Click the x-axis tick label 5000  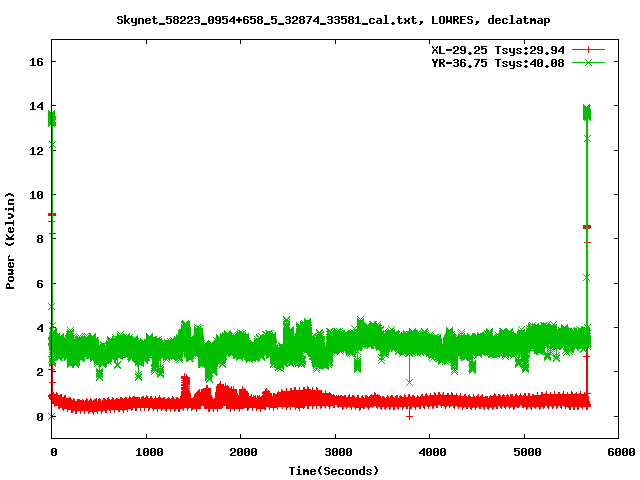point(527,452)
